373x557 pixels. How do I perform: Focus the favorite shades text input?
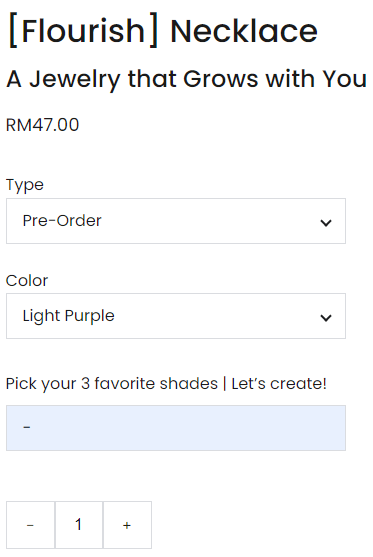176,428
